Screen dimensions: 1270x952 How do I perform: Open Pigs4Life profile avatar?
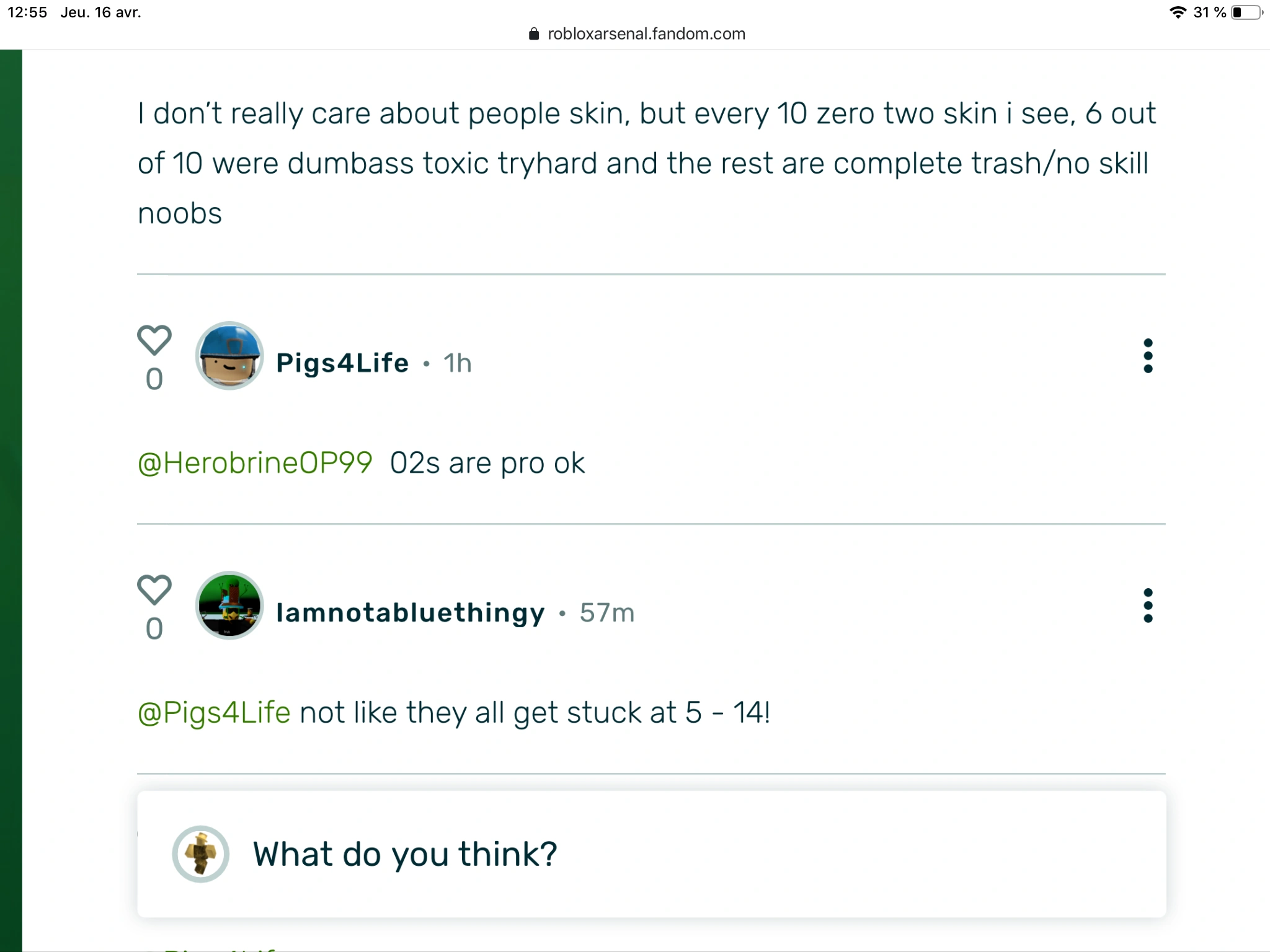pos(229,356)
